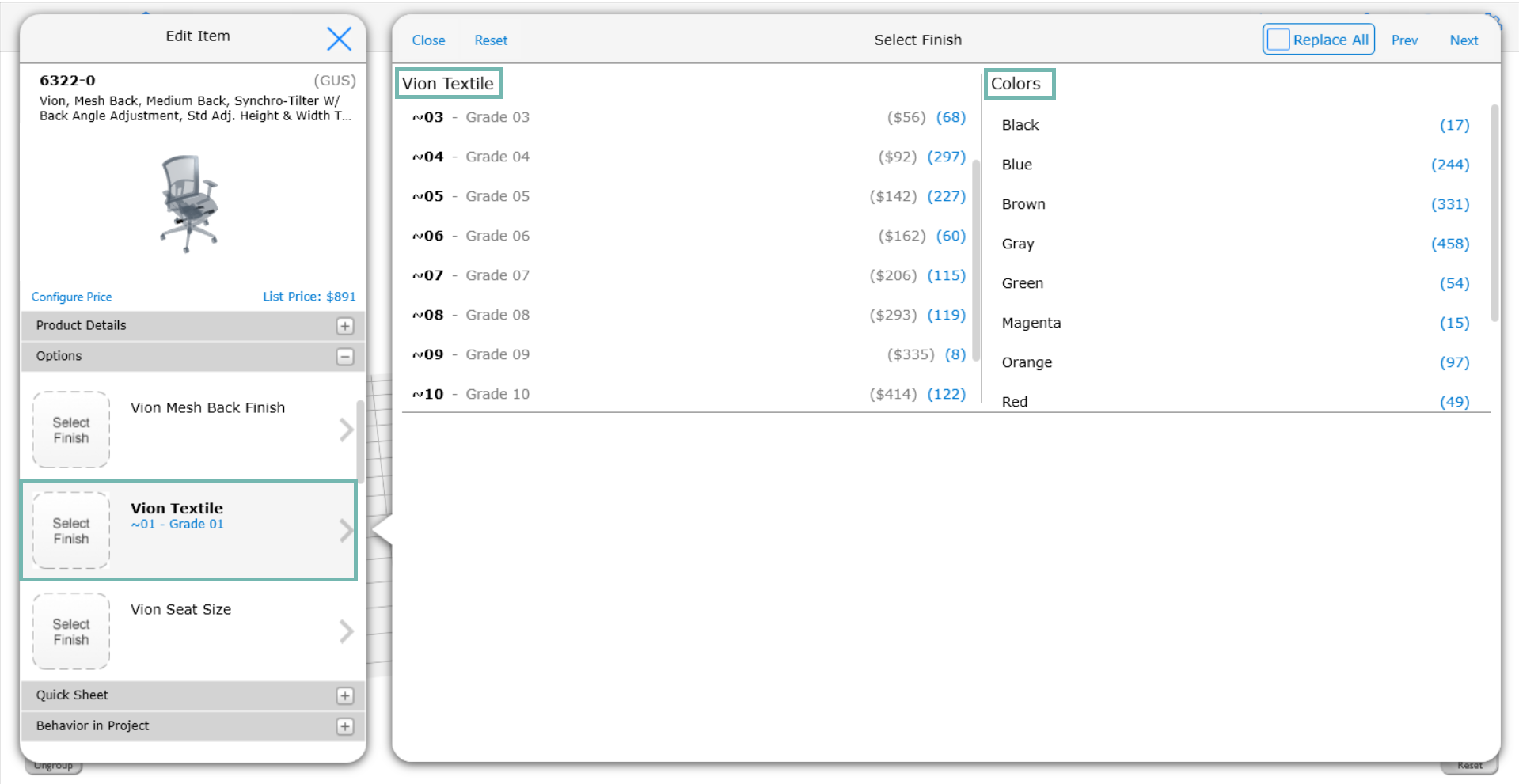Filter by Magenta color
This screenshot has height=784, width=1519.
click(x=1236, y=323)
